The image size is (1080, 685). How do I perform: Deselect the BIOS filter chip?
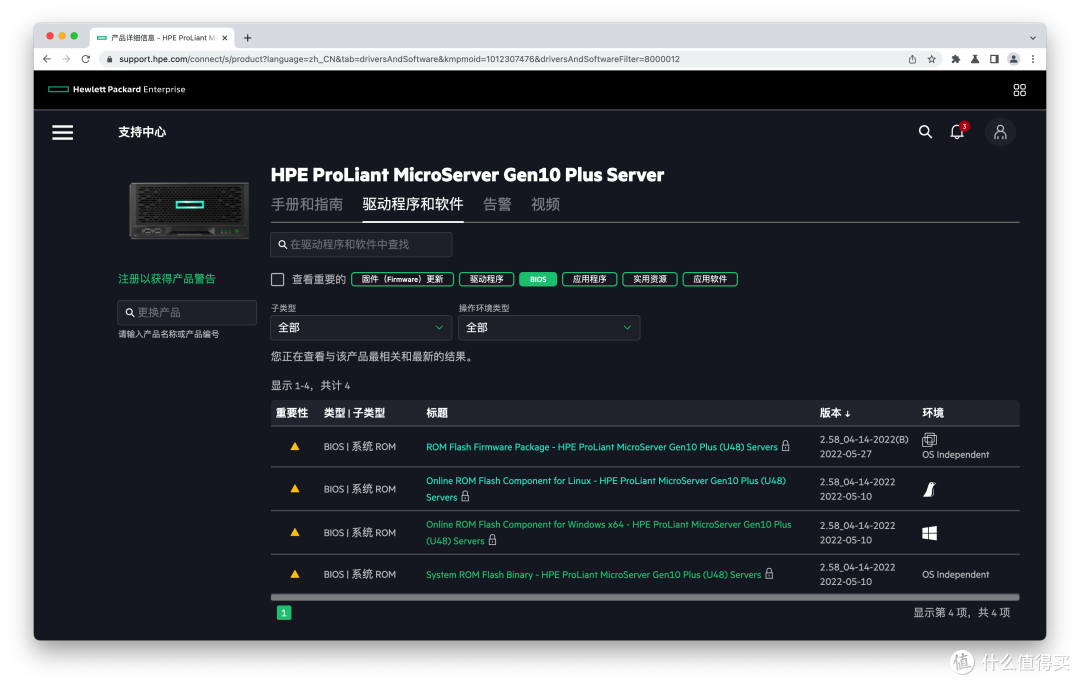click(x=538, y=279)
